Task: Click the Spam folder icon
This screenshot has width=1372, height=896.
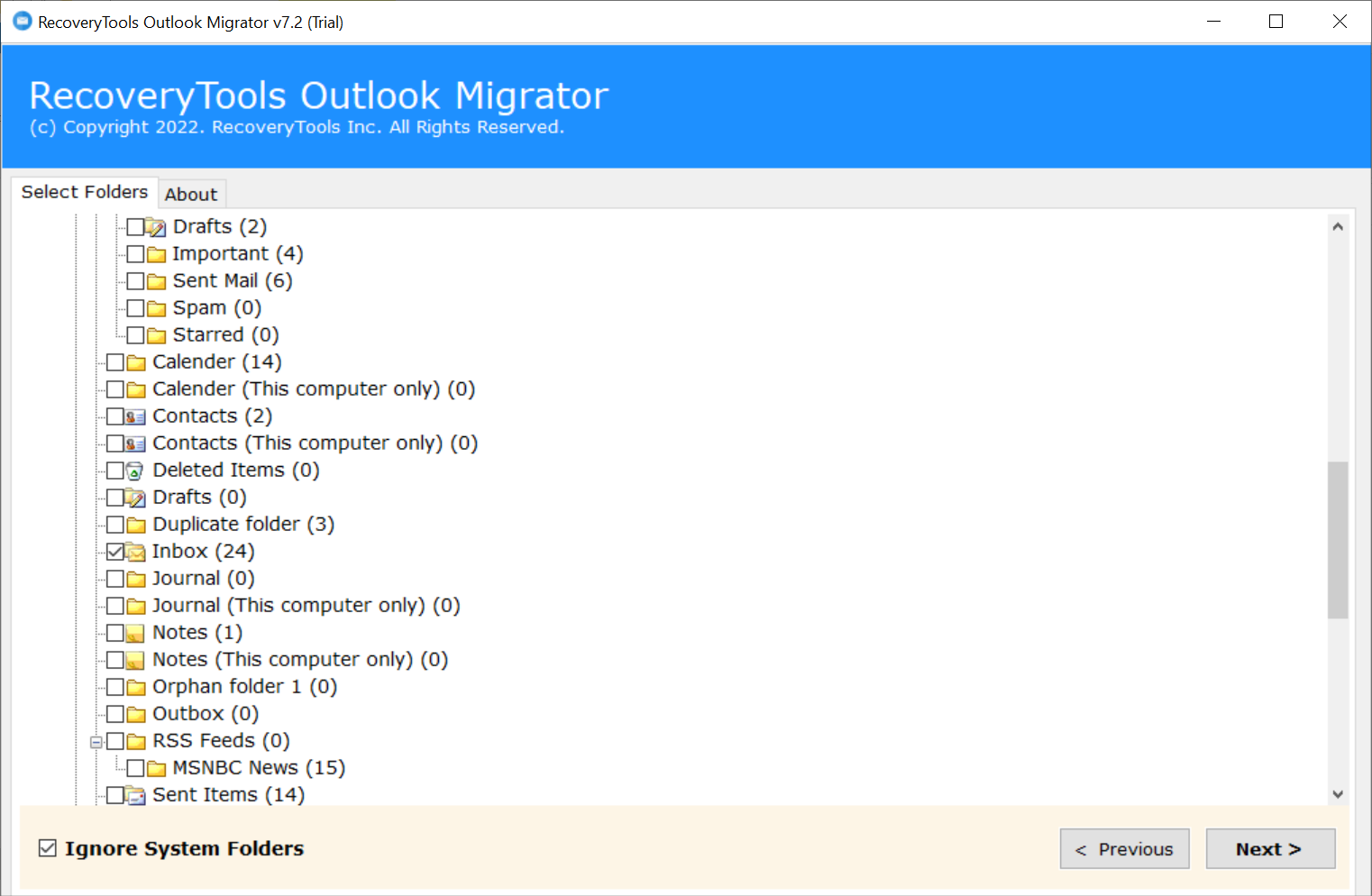Action: click(x=156, y=308)
